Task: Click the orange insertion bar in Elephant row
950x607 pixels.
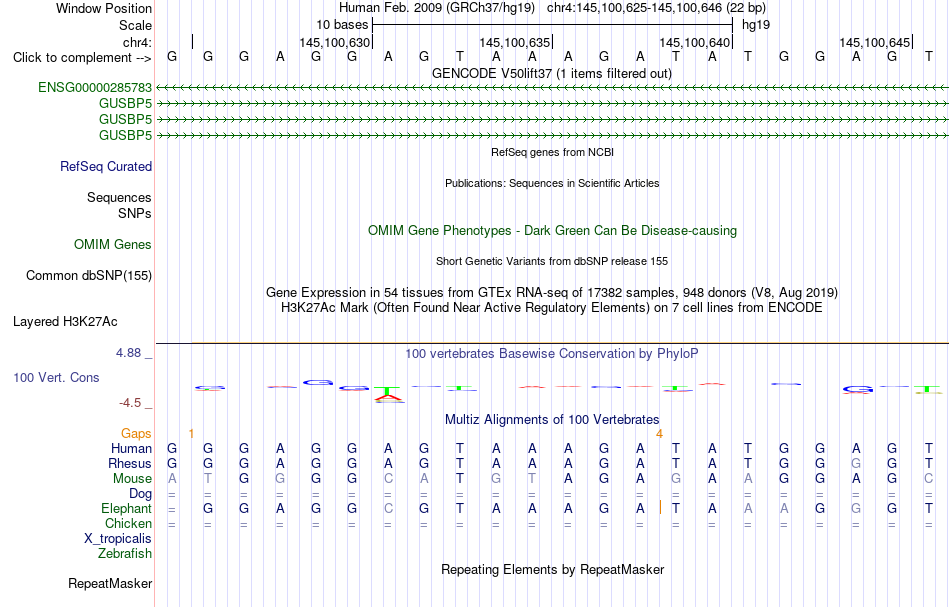Action: click(x=660, y=508)
